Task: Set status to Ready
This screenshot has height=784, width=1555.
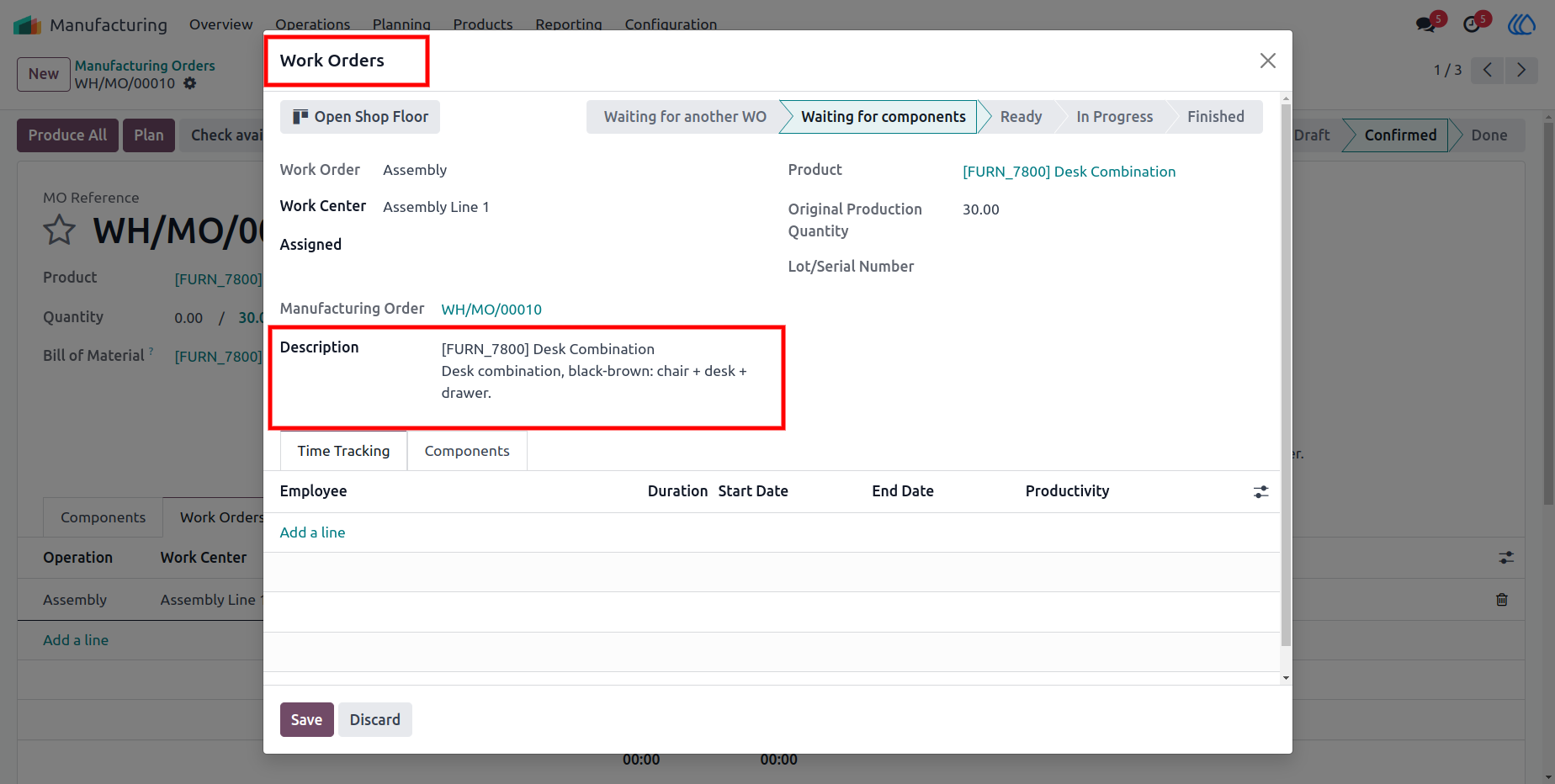Action: [1021, 117]
